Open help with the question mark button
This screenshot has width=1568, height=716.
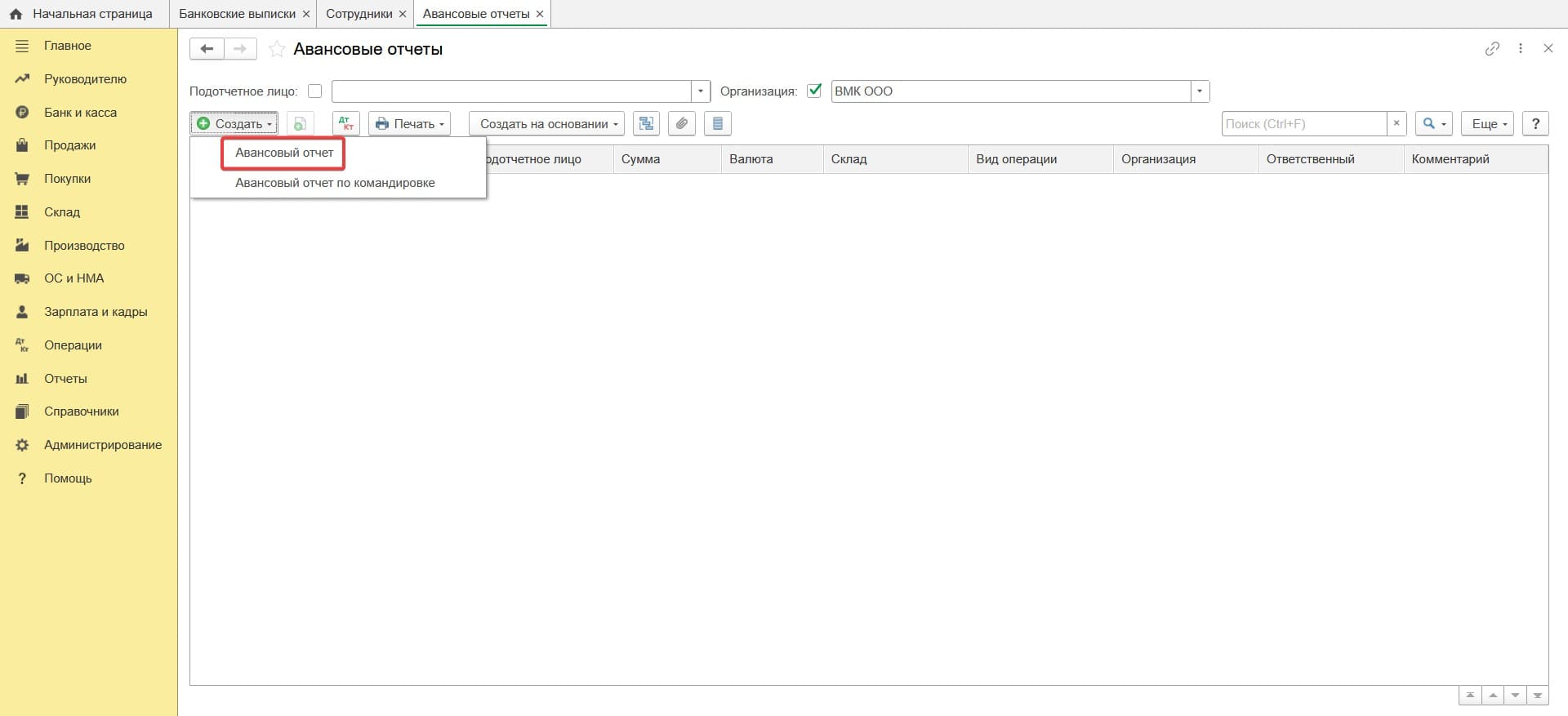click(1535, 124)
